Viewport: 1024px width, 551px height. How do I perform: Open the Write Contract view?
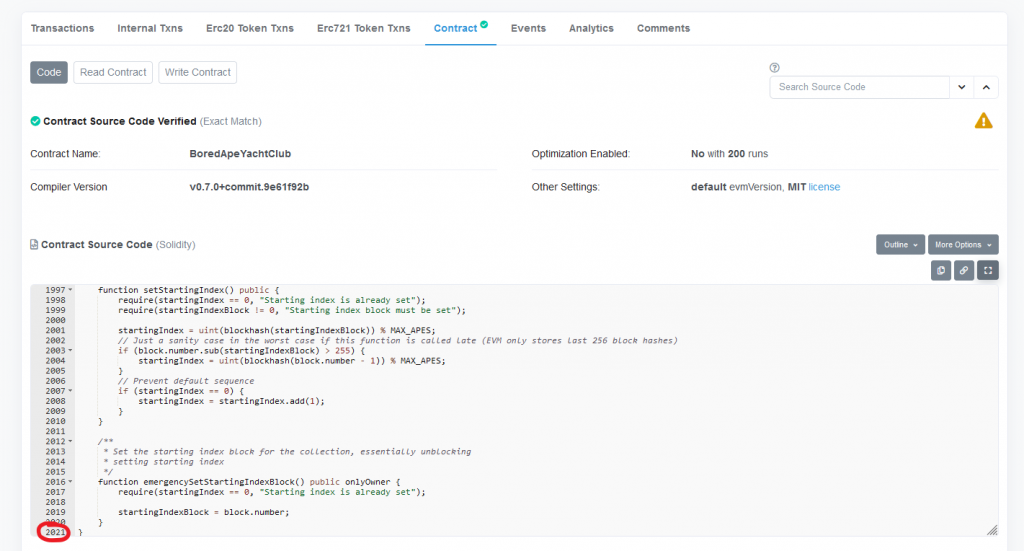point(198,72)
